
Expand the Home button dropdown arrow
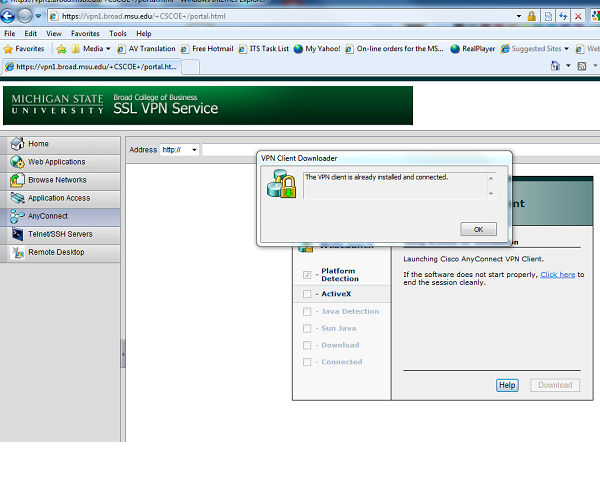point(568,66)
